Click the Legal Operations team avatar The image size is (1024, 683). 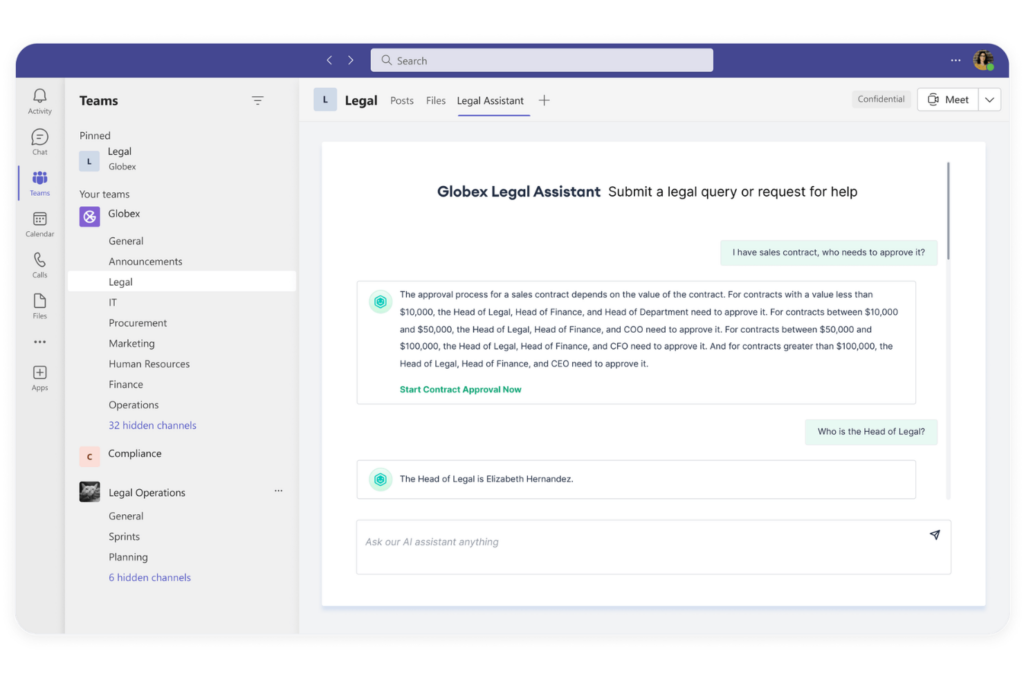(x=89, y=492)
